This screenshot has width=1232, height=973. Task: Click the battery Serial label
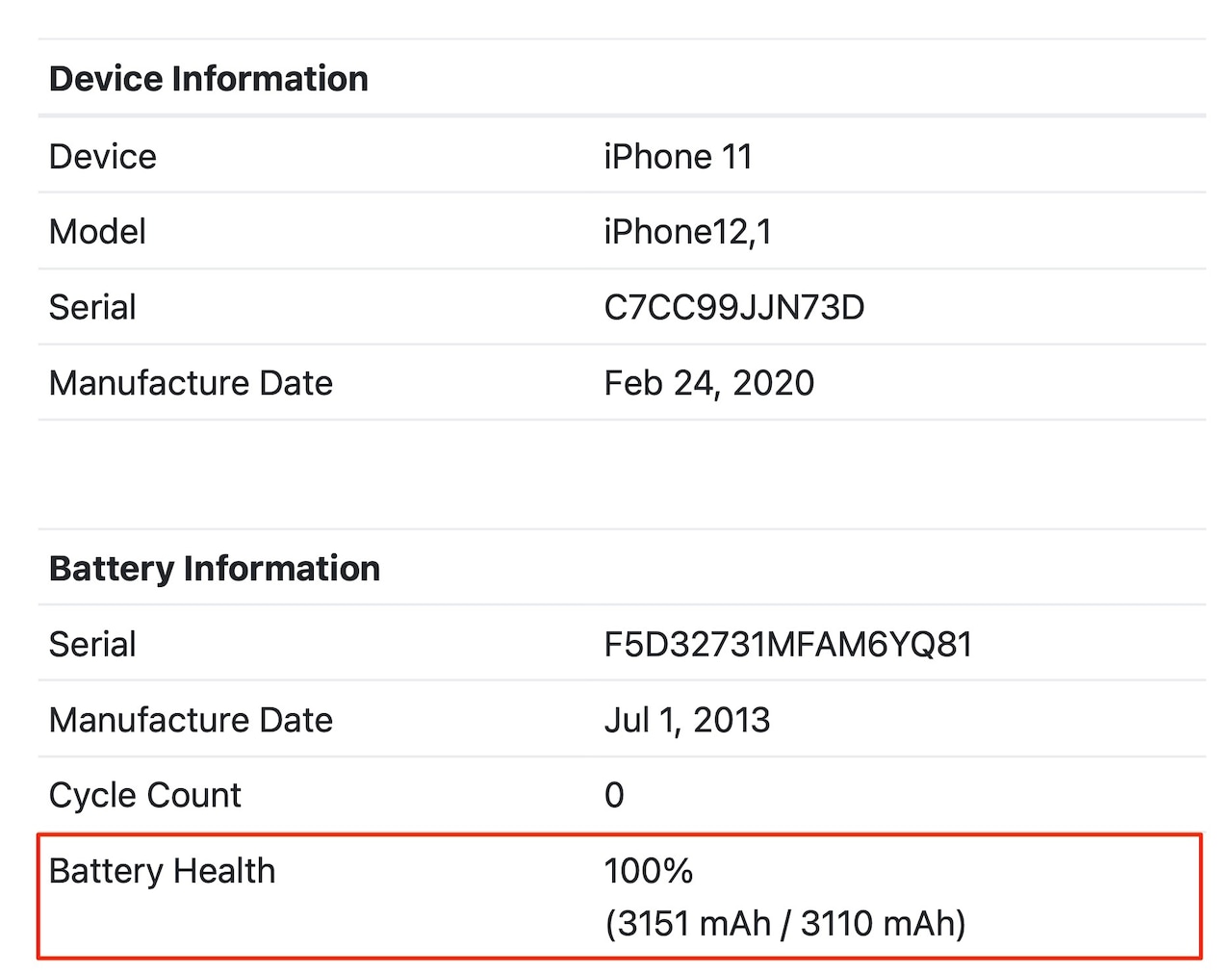(x=92, y=644)
